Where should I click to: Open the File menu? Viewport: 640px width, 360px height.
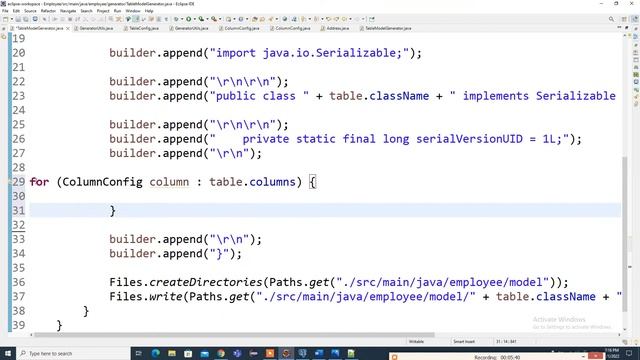click(5, 11)
